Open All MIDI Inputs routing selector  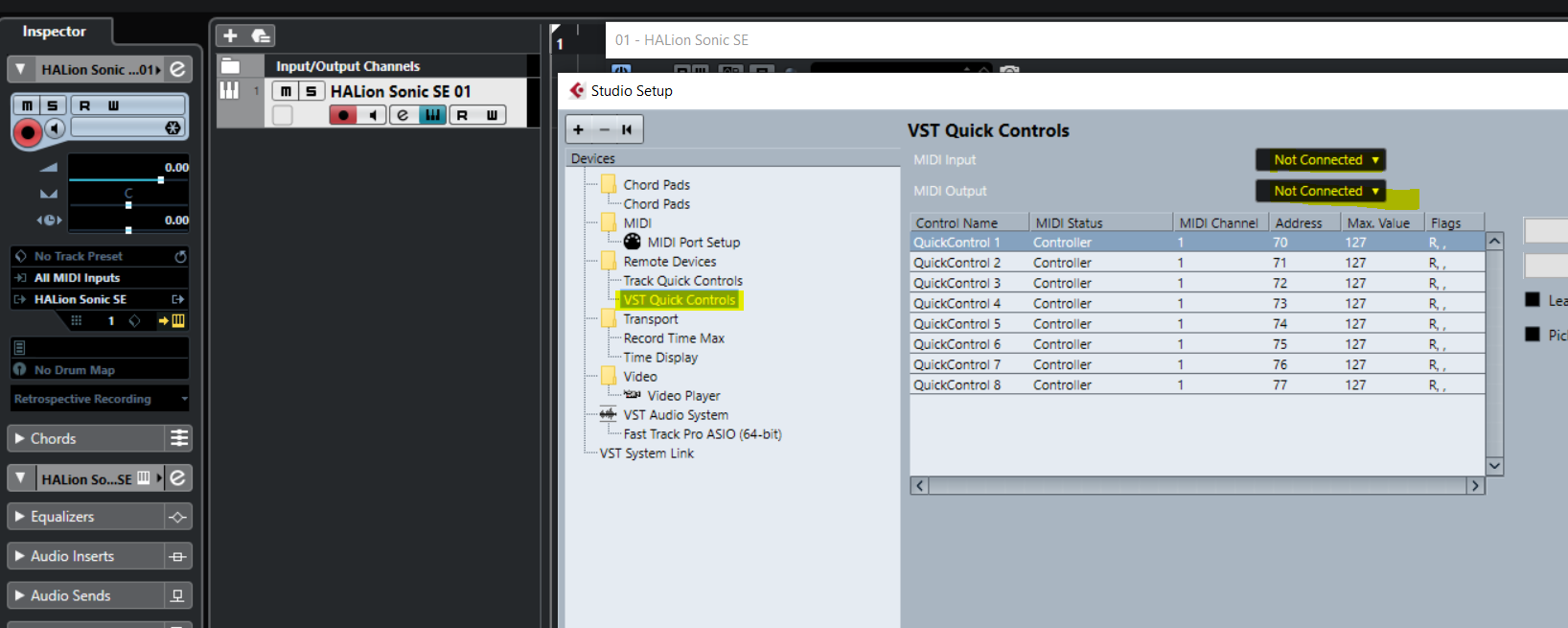[100, 278]
